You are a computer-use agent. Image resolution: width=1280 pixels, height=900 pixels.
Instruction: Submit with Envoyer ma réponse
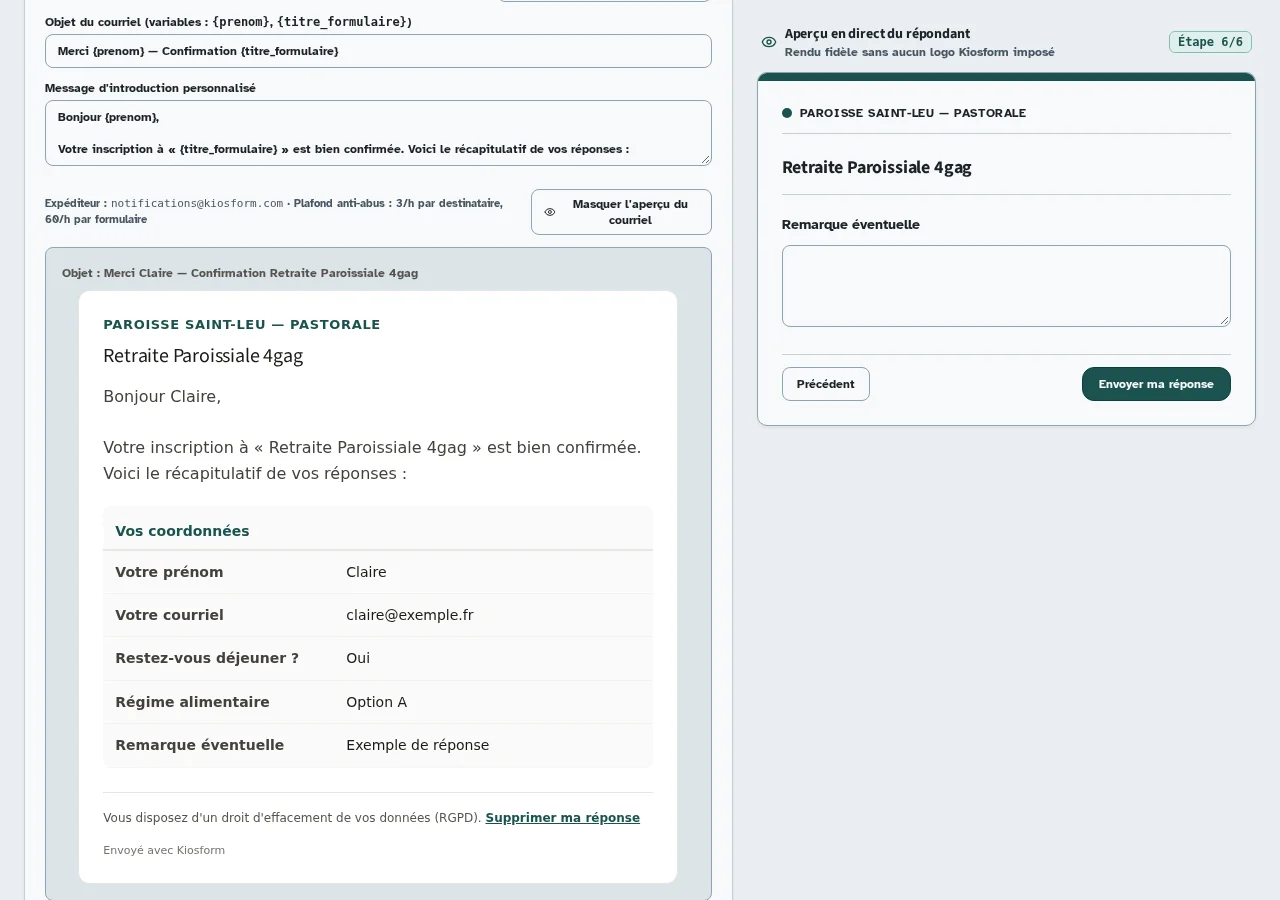[x=1156, y=384]
